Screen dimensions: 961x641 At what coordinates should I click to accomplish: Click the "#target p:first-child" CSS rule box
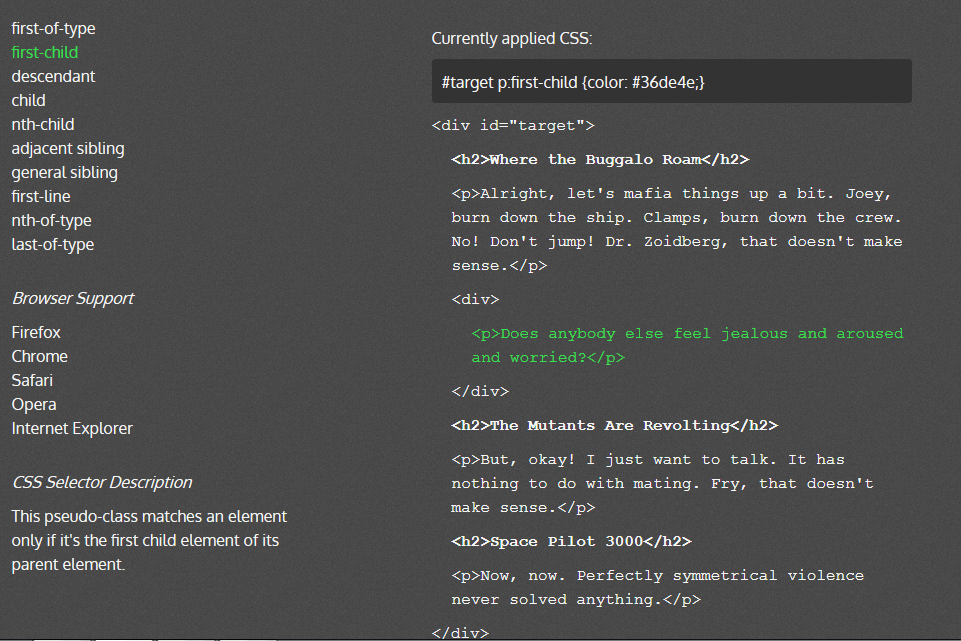pyautogui.click(x=672, y=82)
